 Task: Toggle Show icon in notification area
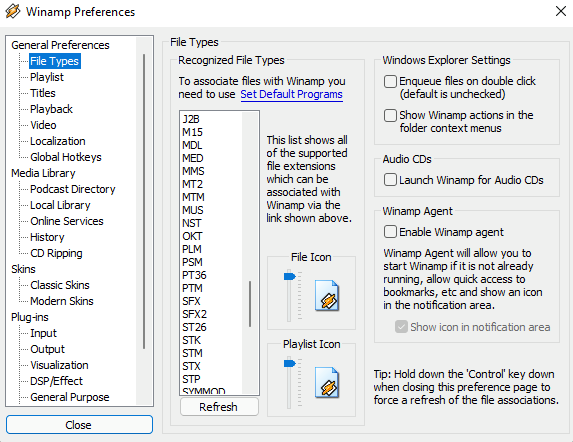pyautogui.click(x=401, y=327)
